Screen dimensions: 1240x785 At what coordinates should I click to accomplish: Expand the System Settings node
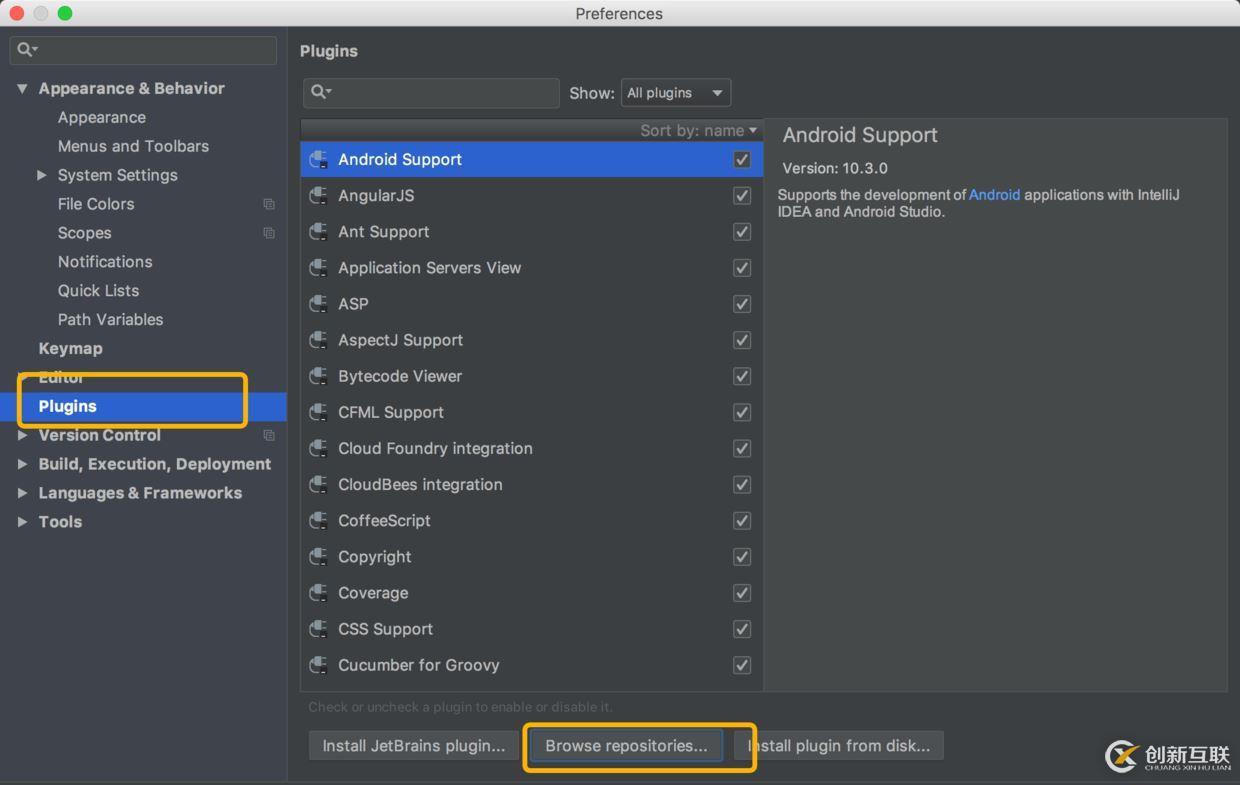(41, 175)
